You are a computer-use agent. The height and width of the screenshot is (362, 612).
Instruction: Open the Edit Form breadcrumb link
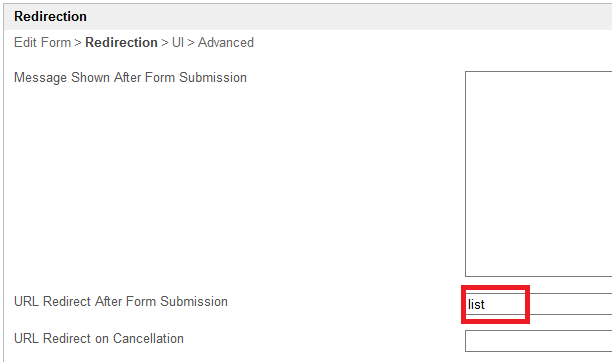tap(43, 42)
